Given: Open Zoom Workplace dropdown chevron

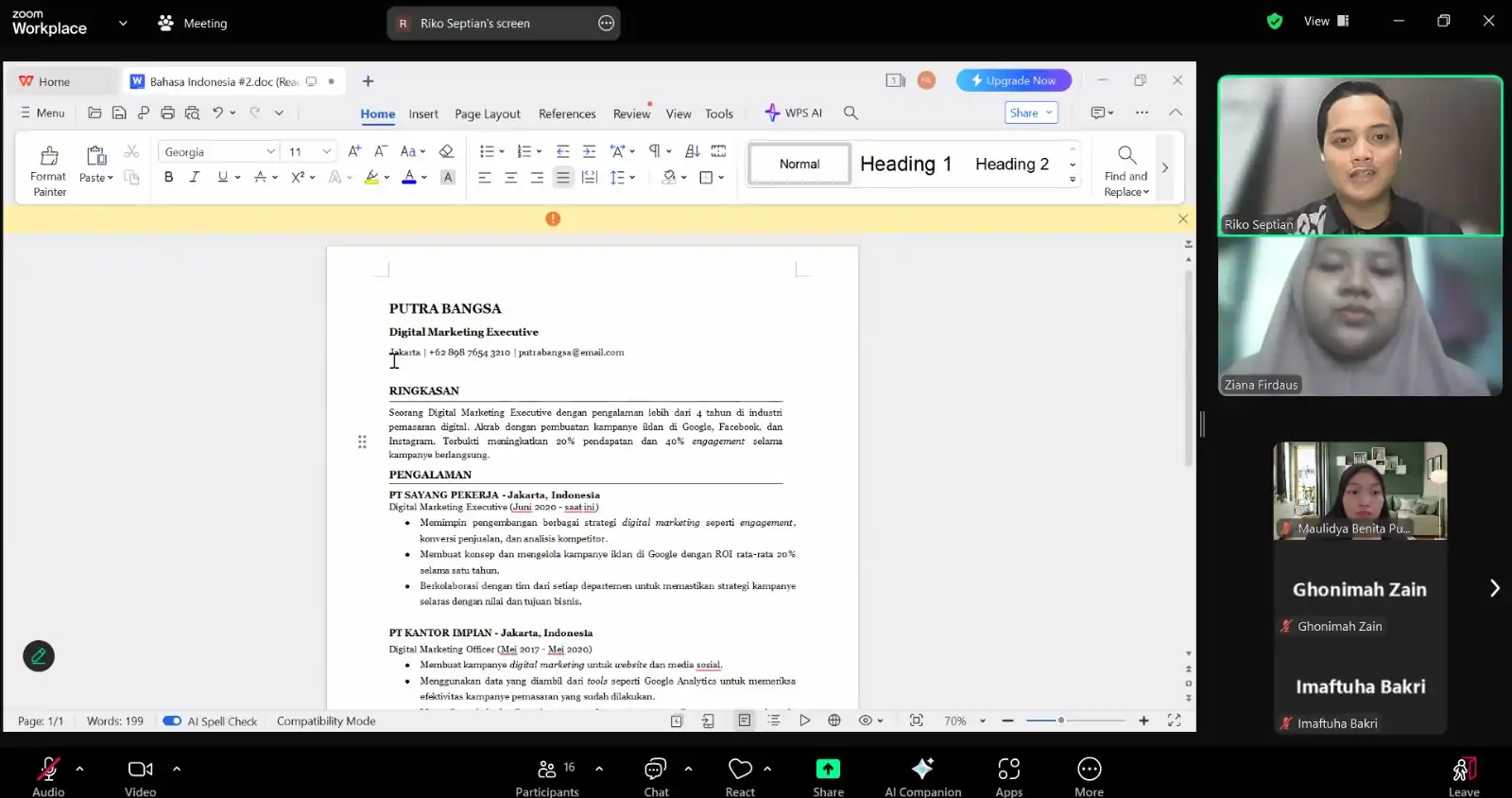Looking at the screenshot, I should click(123, 23).
